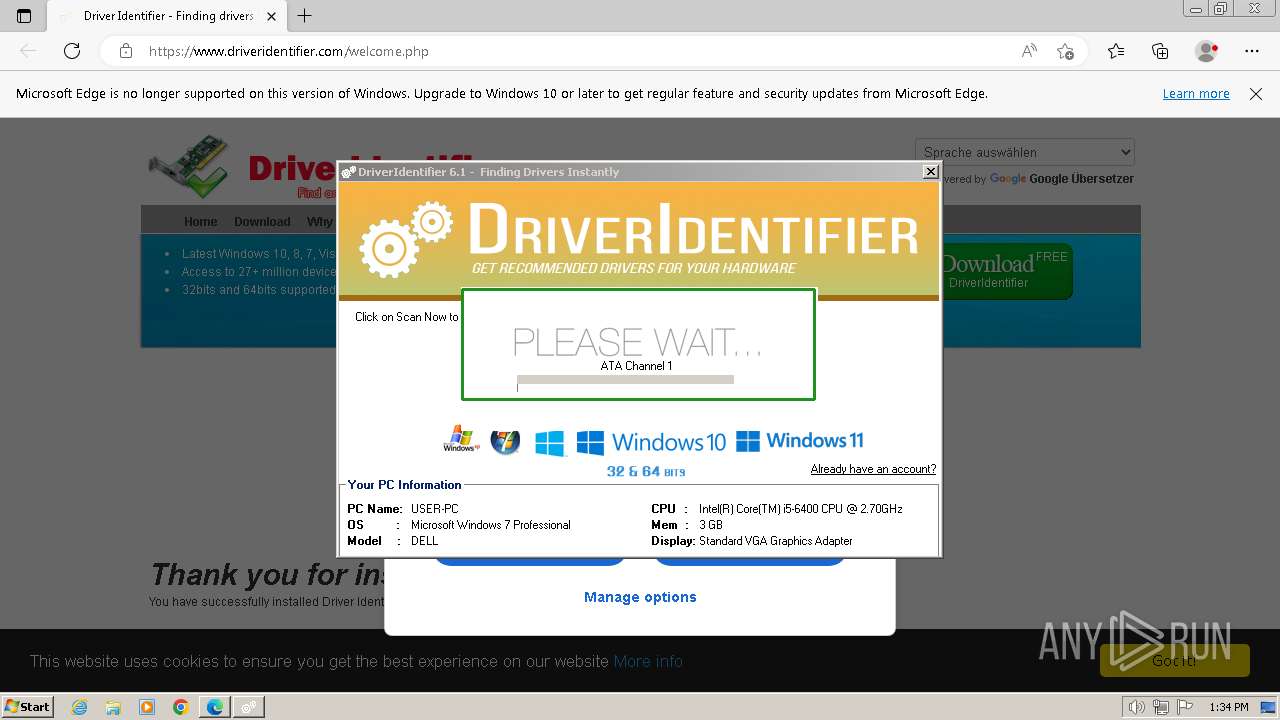Image resolution: width=1280 pixels, height=720 pixels.
Task: Click the Manage options link
Action: (640, 597)
